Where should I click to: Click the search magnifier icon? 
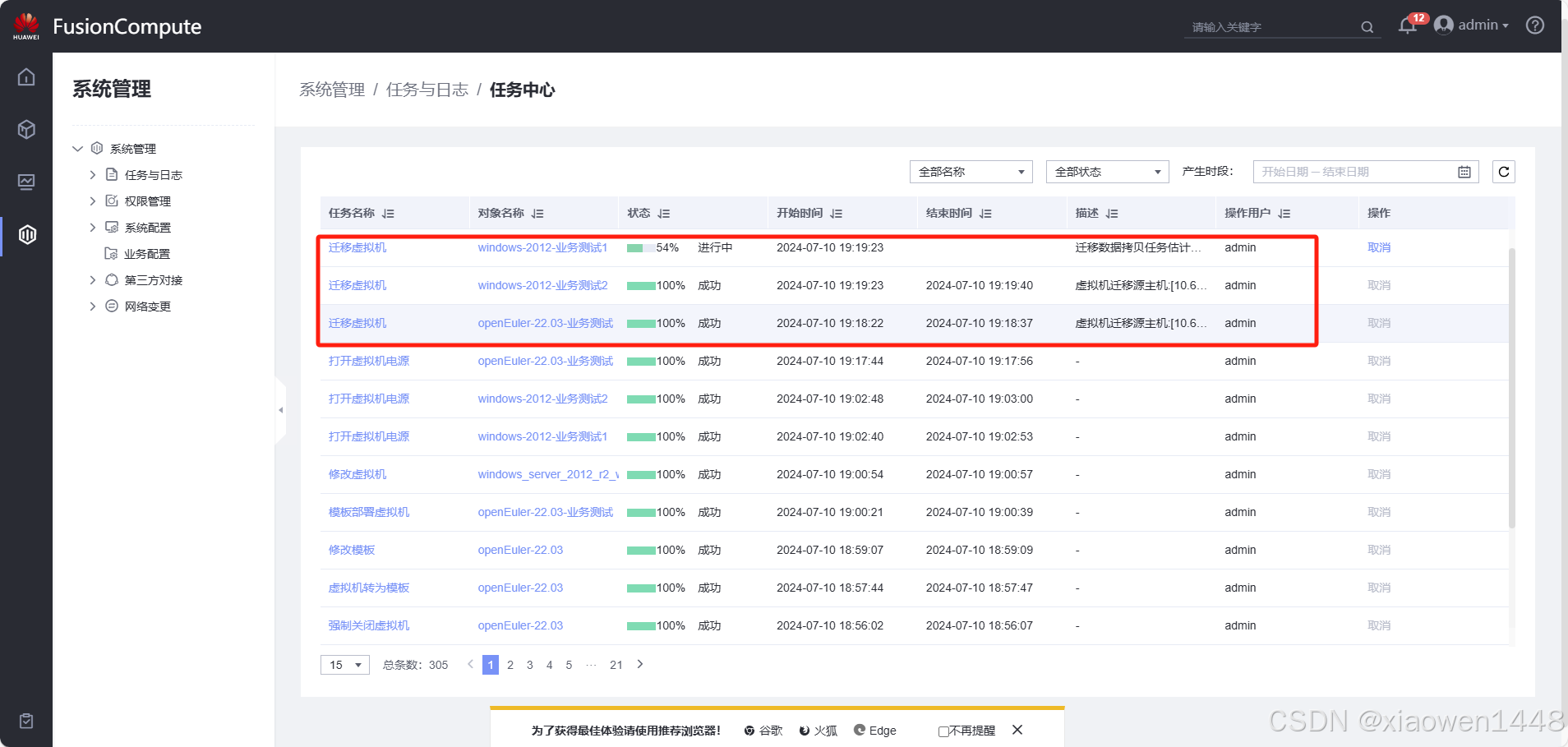pyautogui.click(x=1367, y=27)
